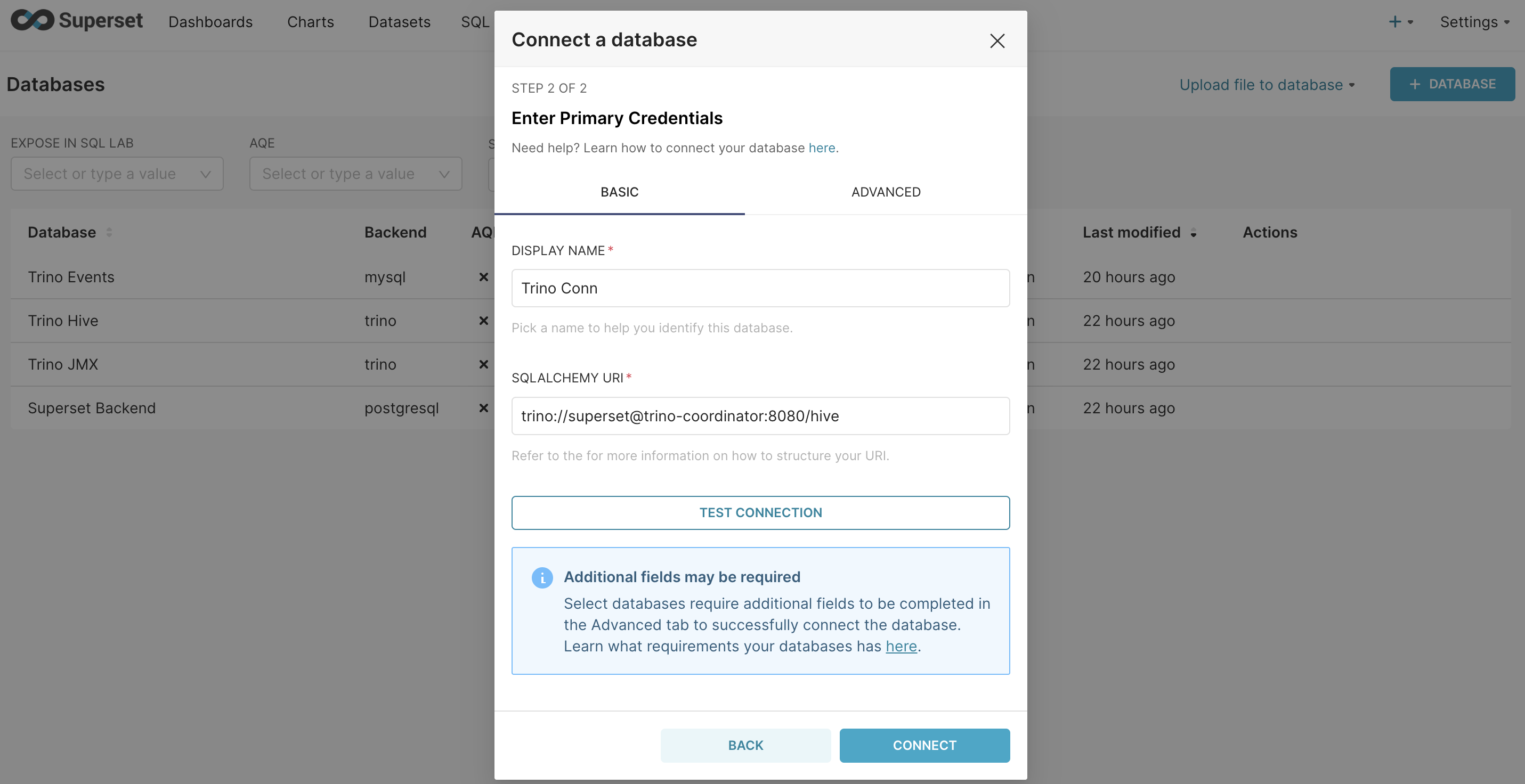This screenshot has height=784, width=1525.
Task: Go BACK to the previous step
Action: pos(745,745)
